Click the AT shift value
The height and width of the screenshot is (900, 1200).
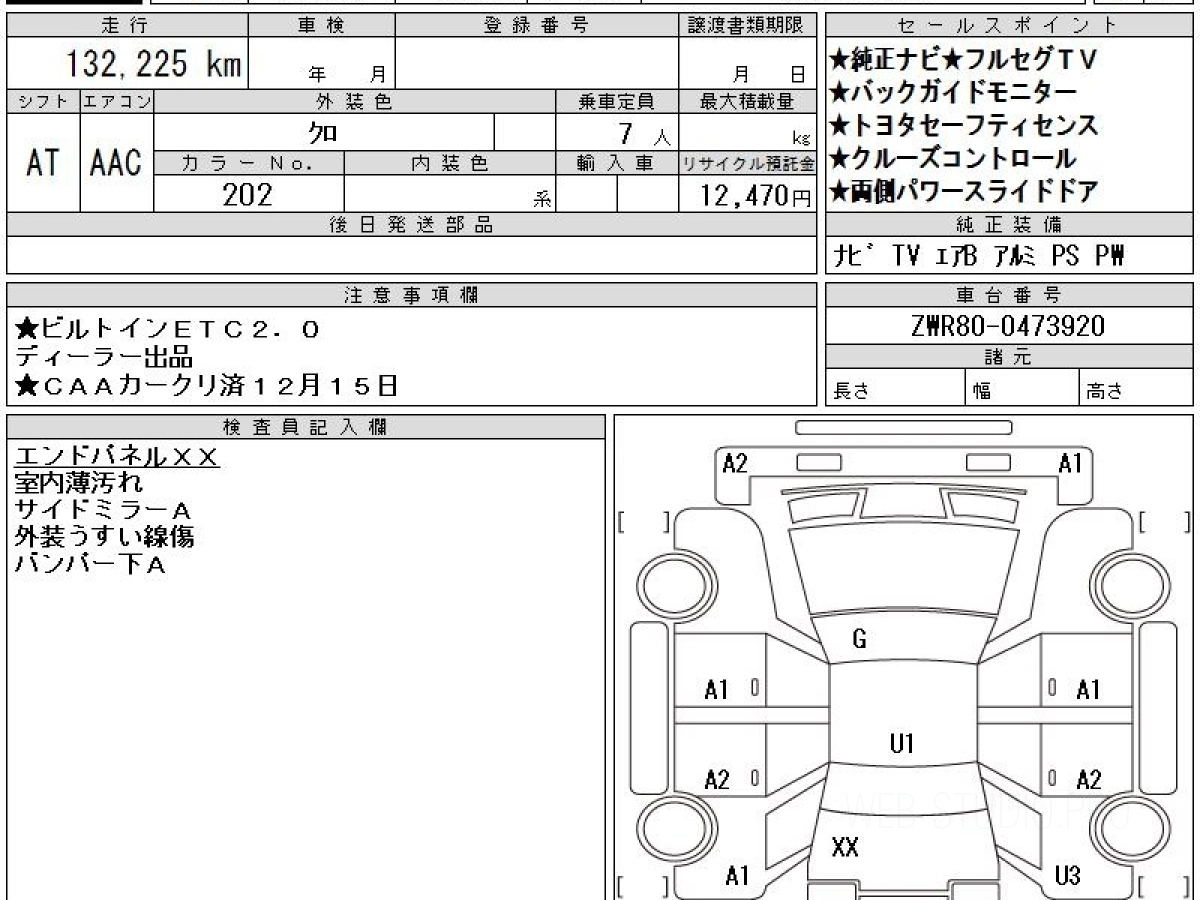(43, 163)
